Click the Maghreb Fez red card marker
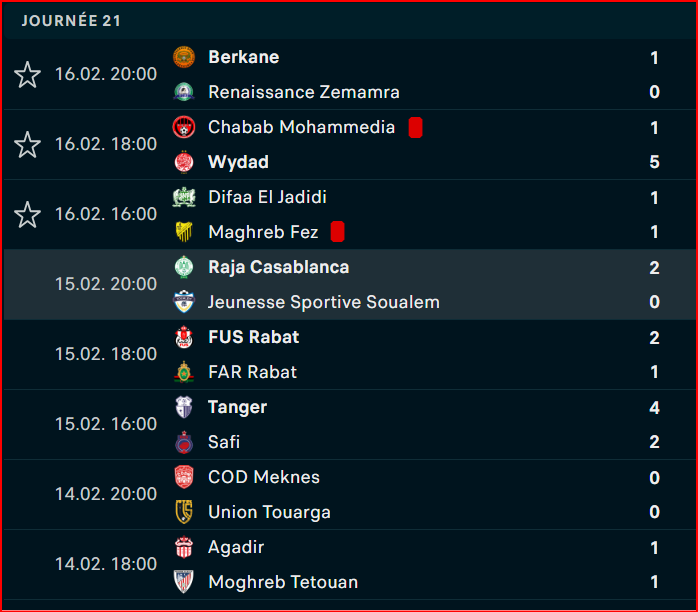This screenshot has height=612, width=698. pyautogui.click(x=337, y=232)
